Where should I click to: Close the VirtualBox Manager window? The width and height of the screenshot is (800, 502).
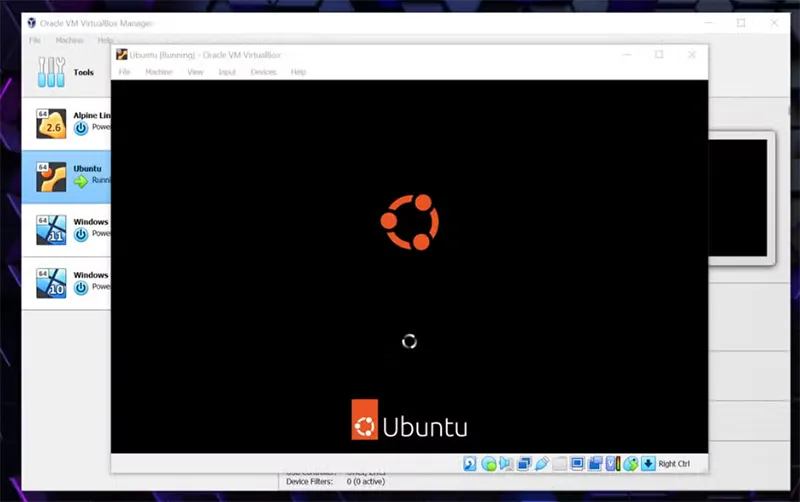pyautogui.click(x=774, y=23)
